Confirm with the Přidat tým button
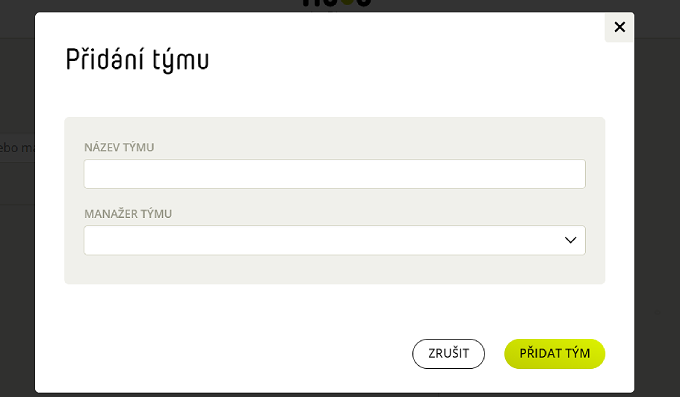 [x=555, y=354]
